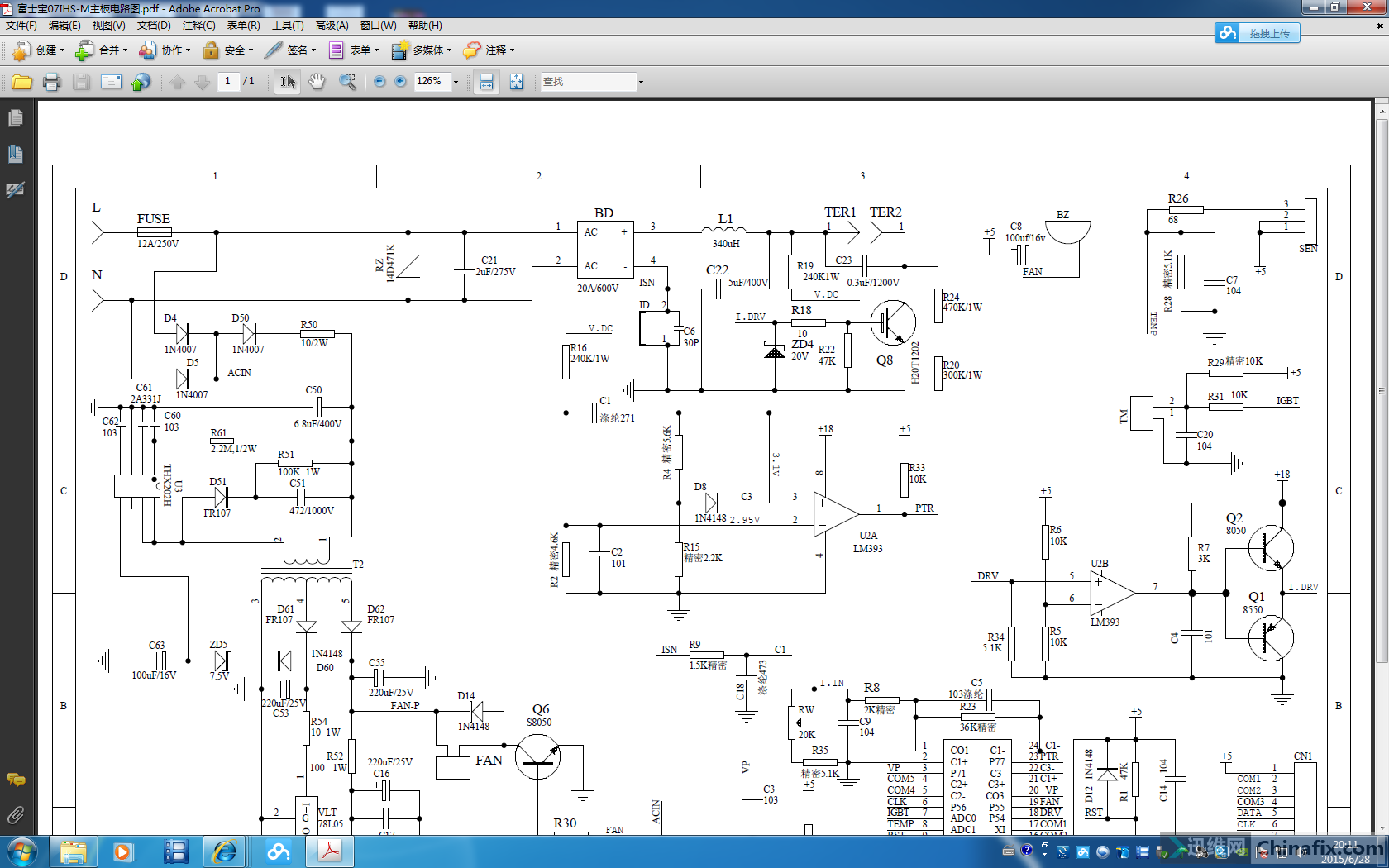The image size is (1389, 868).
Task: Click the zoom percentage field showing 126%
Action: coord(432,81)
